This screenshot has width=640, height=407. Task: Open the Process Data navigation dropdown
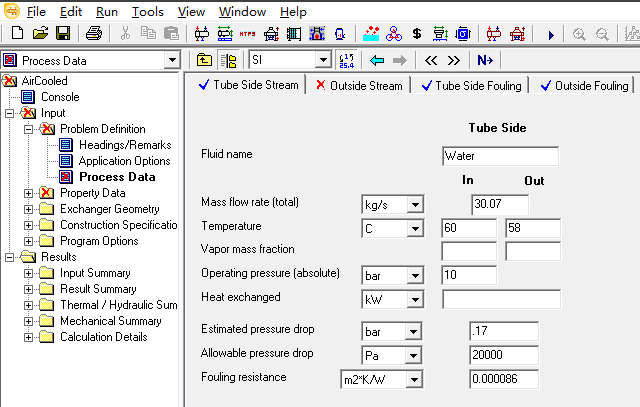172,60
